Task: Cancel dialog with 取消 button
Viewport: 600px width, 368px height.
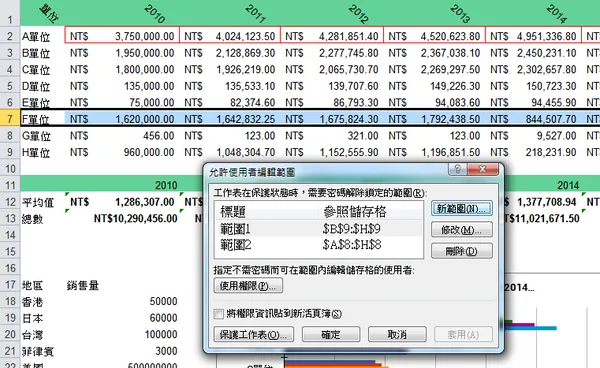Action: coord(397,334)
